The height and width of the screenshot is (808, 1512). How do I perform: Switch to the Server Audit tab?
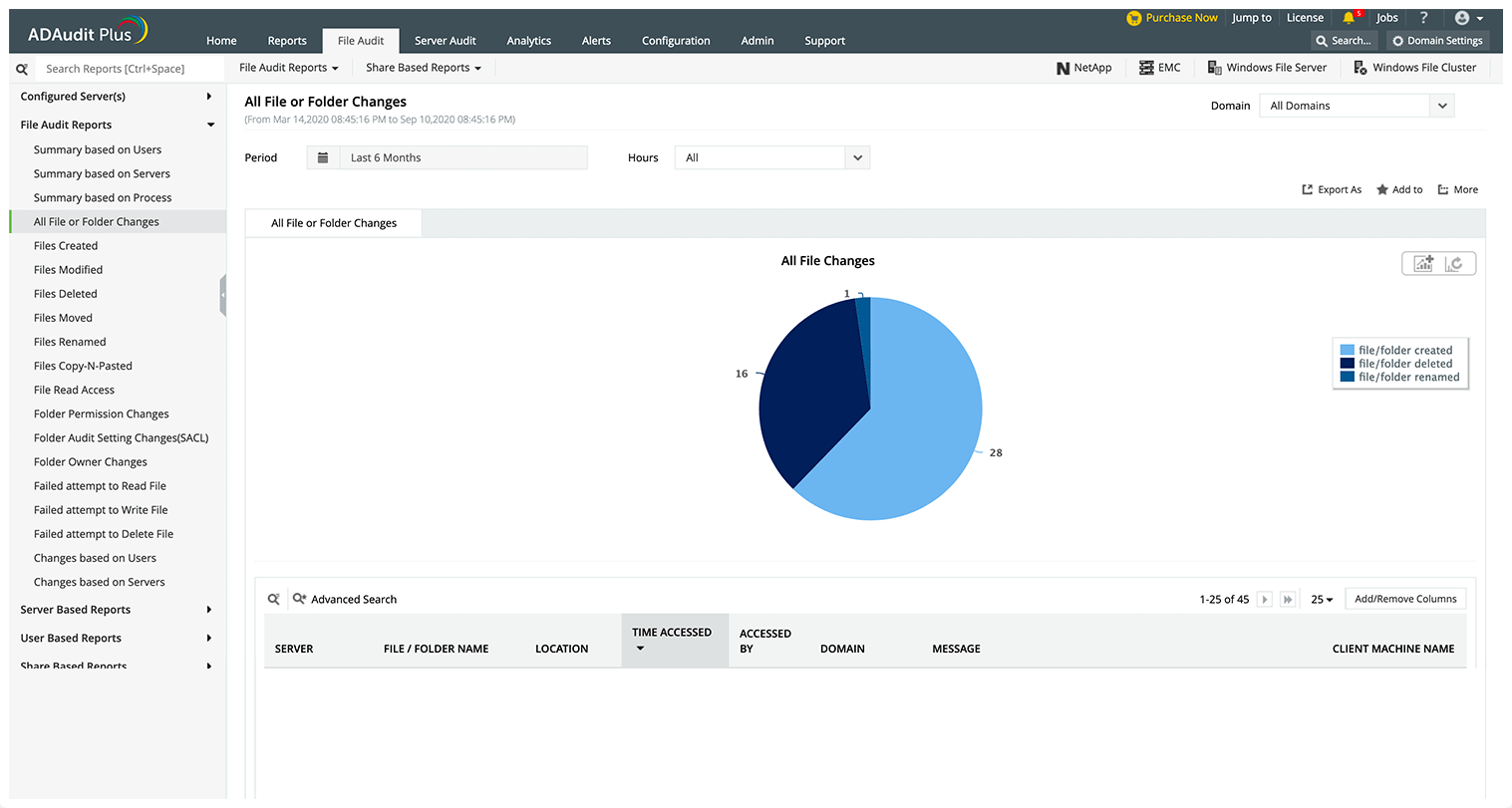point(445,41)
